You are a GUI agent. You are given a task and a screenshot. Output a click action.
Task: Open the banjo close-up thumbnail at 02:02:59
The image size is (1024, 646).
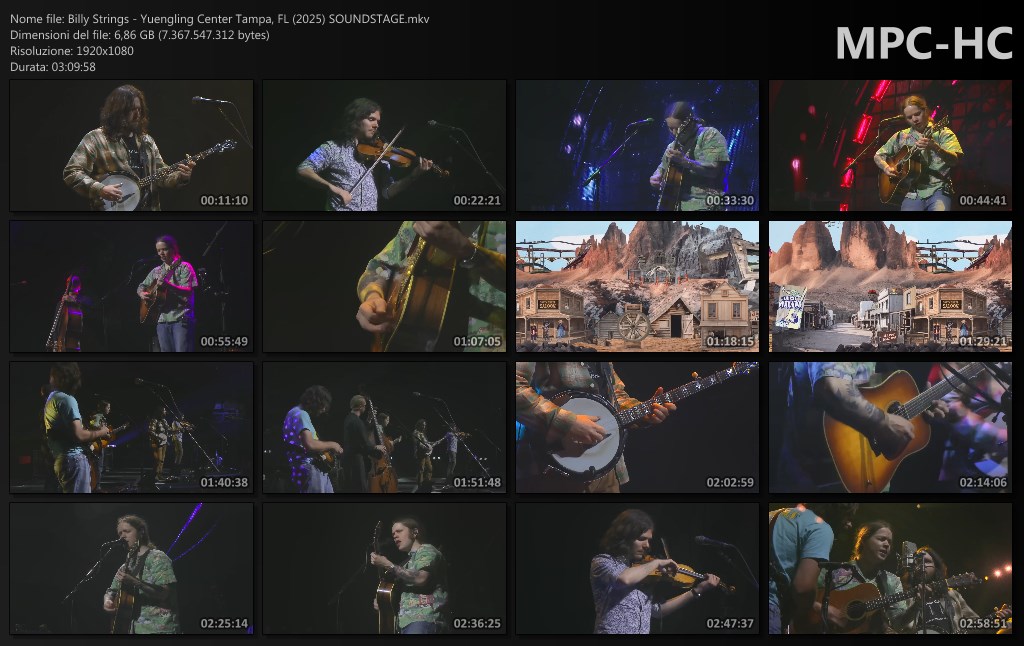[637, 428]
